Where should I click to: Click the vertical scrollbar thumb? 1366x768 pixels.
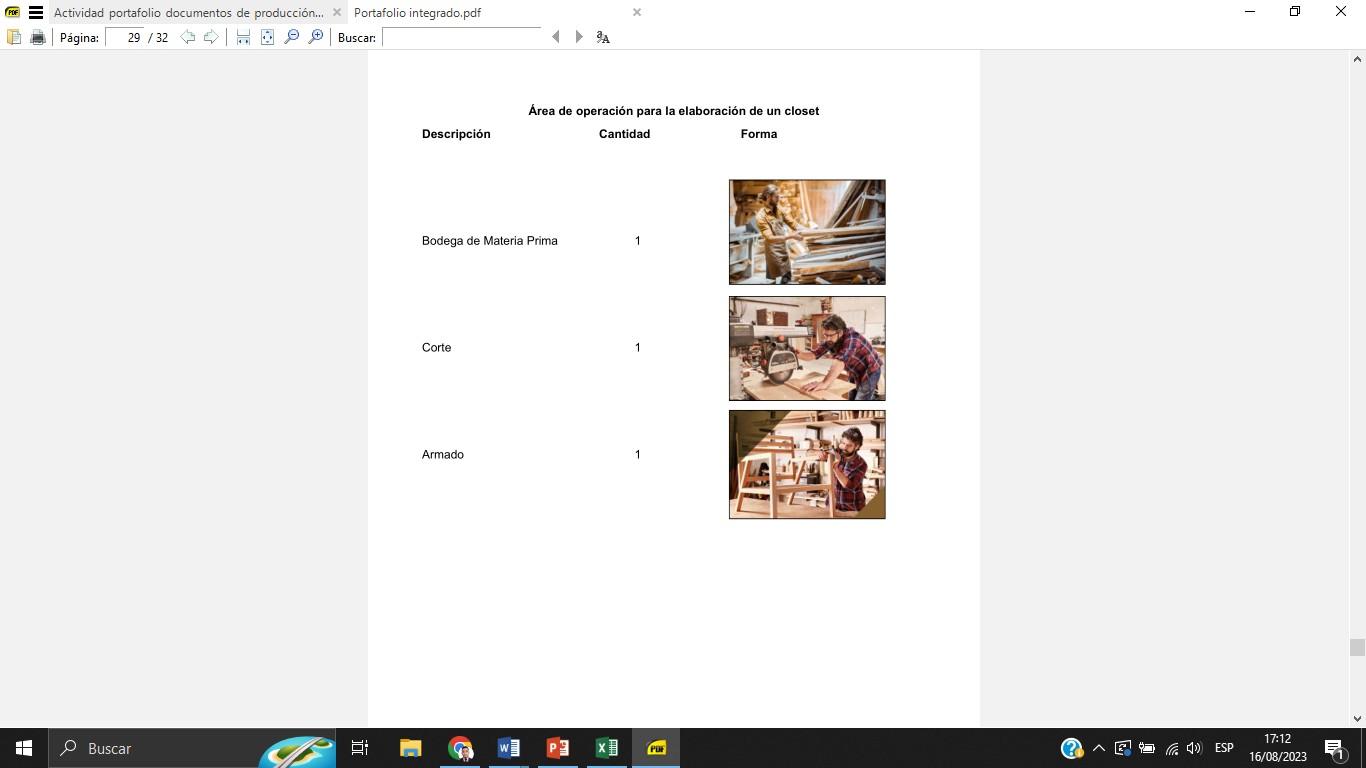point(1357,647)
